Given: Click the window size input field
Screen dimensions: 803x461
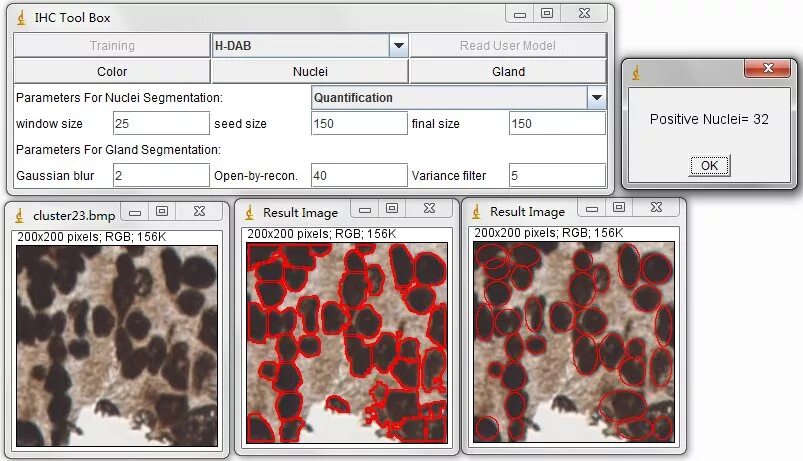Looking at the screenshot, I should coord(161,123).
